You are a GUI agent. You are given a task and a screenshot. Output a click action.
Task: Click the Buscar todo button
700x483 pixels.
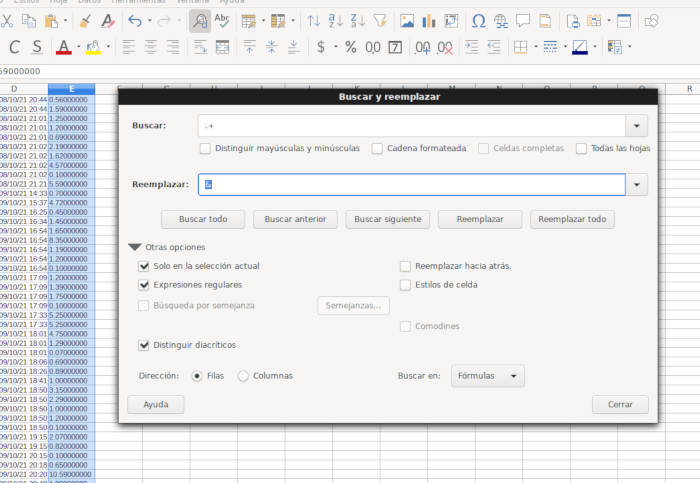pos(203,219)
